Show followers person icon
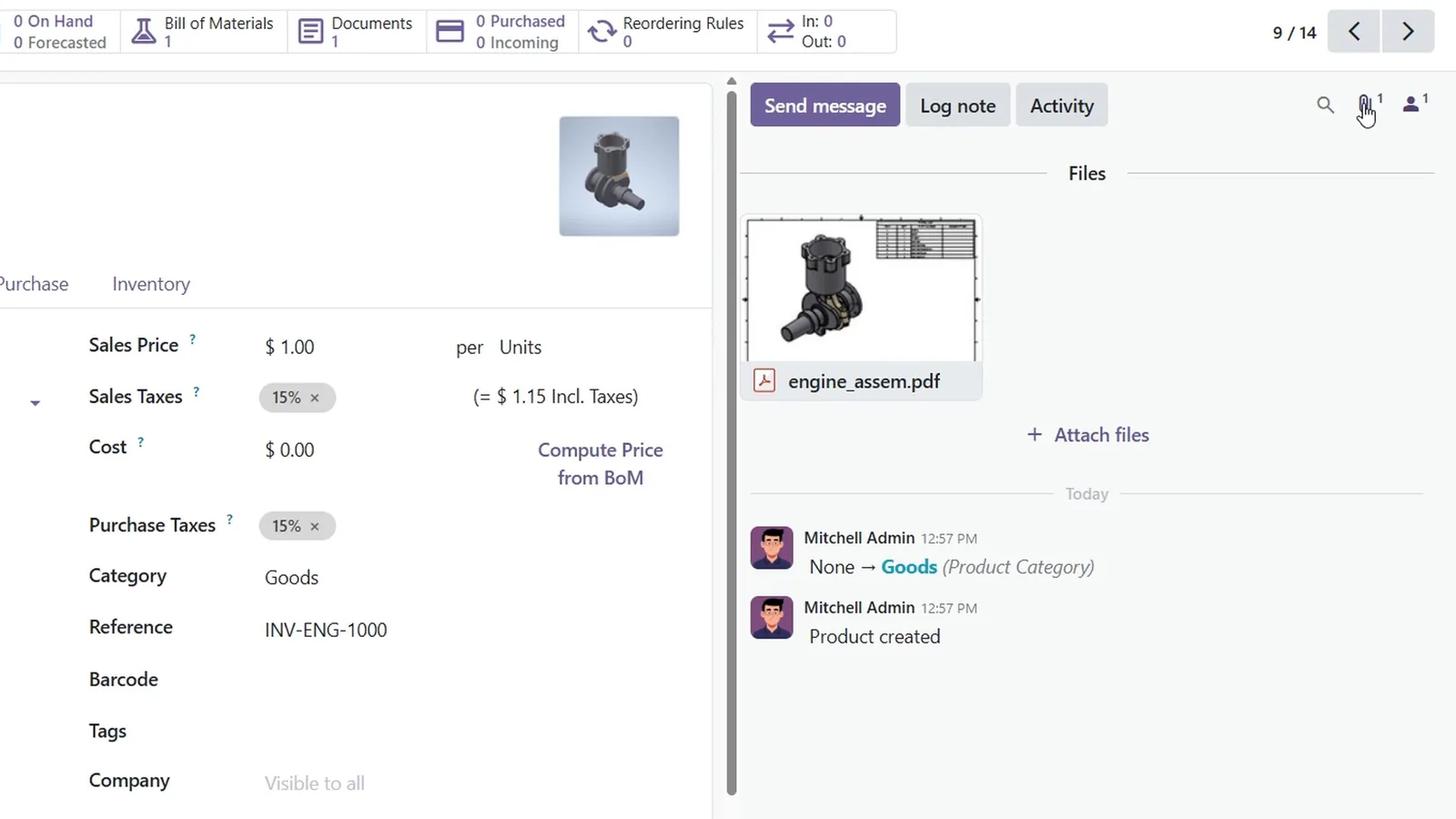The width and height of the screenshot is (1456, 819). click(x=1412, y=104)
